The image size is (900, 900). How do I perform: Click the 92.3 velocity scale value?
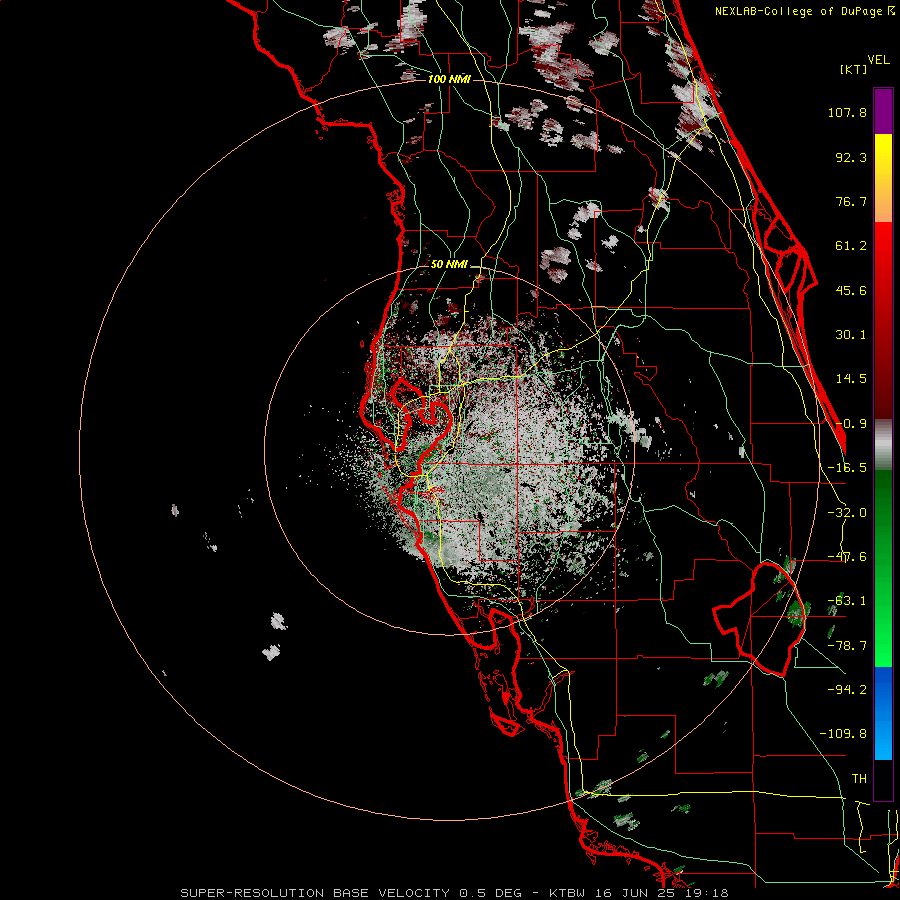point(851,157)
